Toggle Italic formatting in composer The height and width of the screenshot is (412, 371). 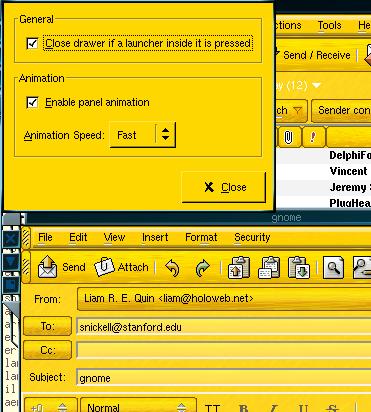pos(274,408)
